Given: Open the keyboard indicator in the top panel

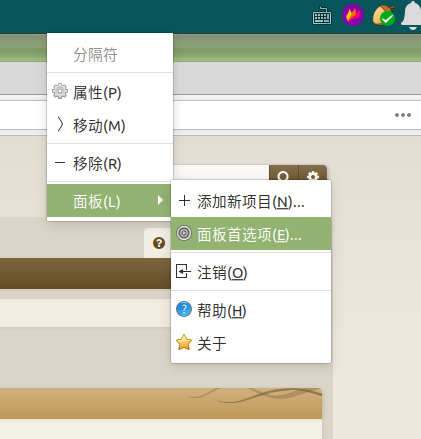Looking at the screenshot, I should [322, 16].
